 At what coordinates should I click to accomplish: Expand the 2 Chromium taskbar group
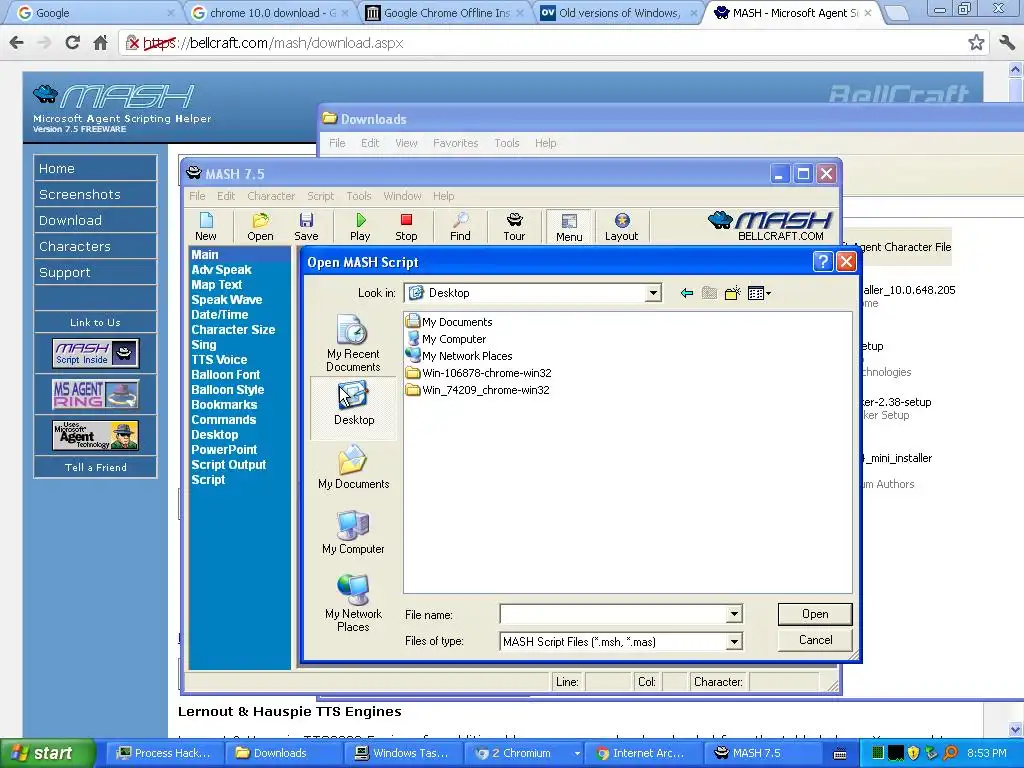point(528,753)
